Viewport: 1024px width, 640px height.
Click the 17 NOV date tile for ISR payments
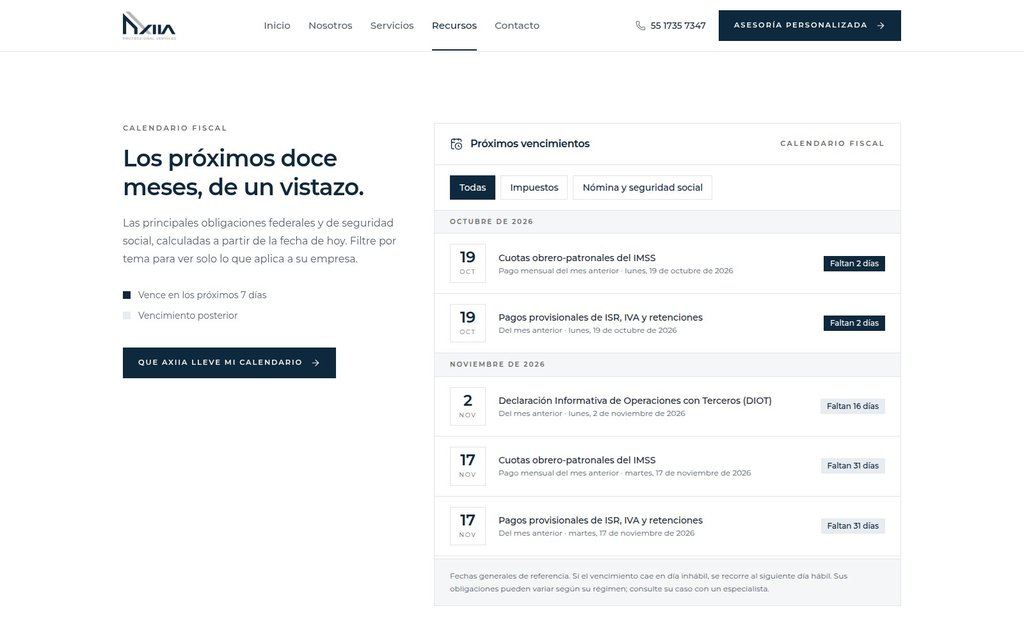[x=468, y=526]
